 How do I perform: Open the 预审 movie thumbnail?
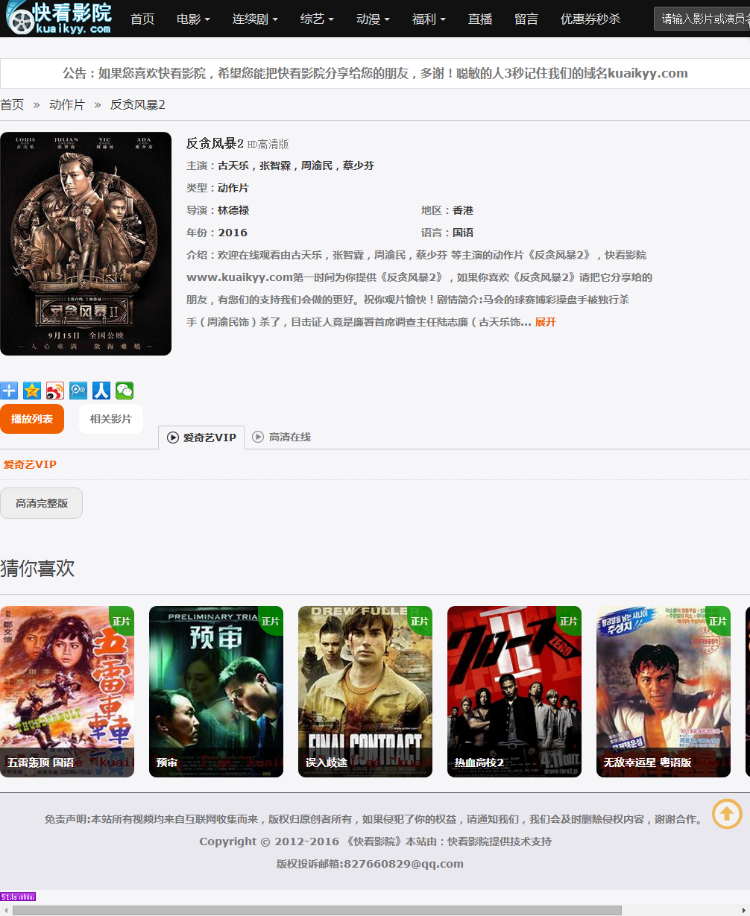point(216,692)
